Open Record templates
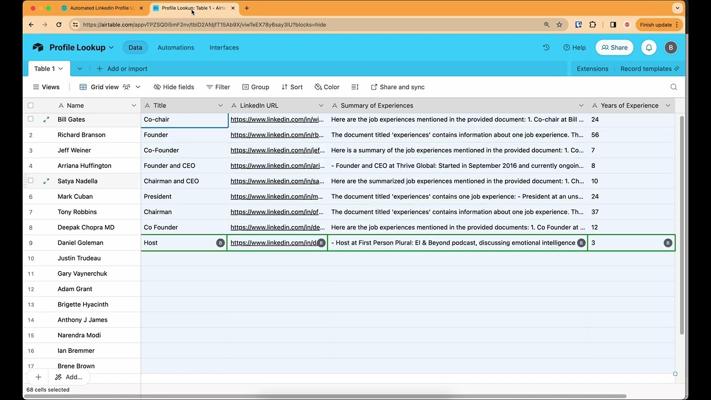This screenshot has height=400, width=711. pyautogui.click(x=649, y=68)
